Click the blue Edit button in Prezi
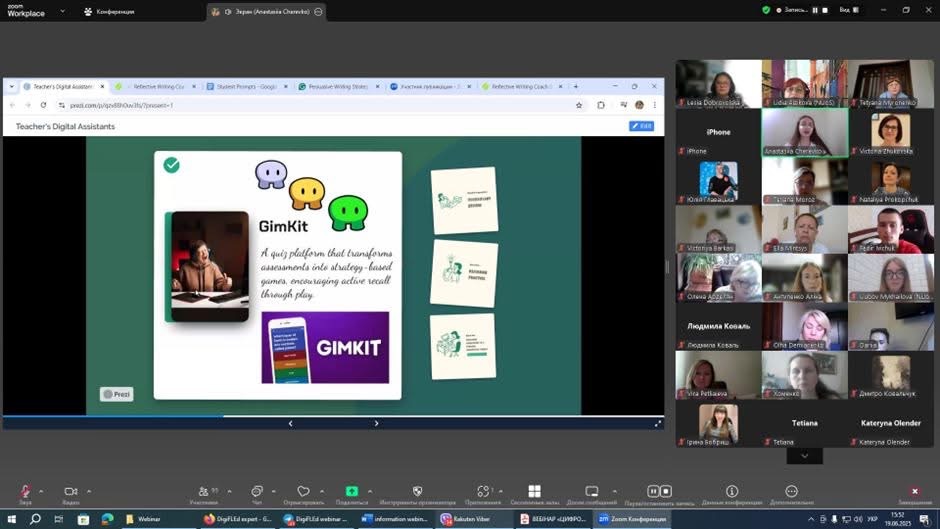This screenshot has height=529, width=940. (x=641, y=126)
